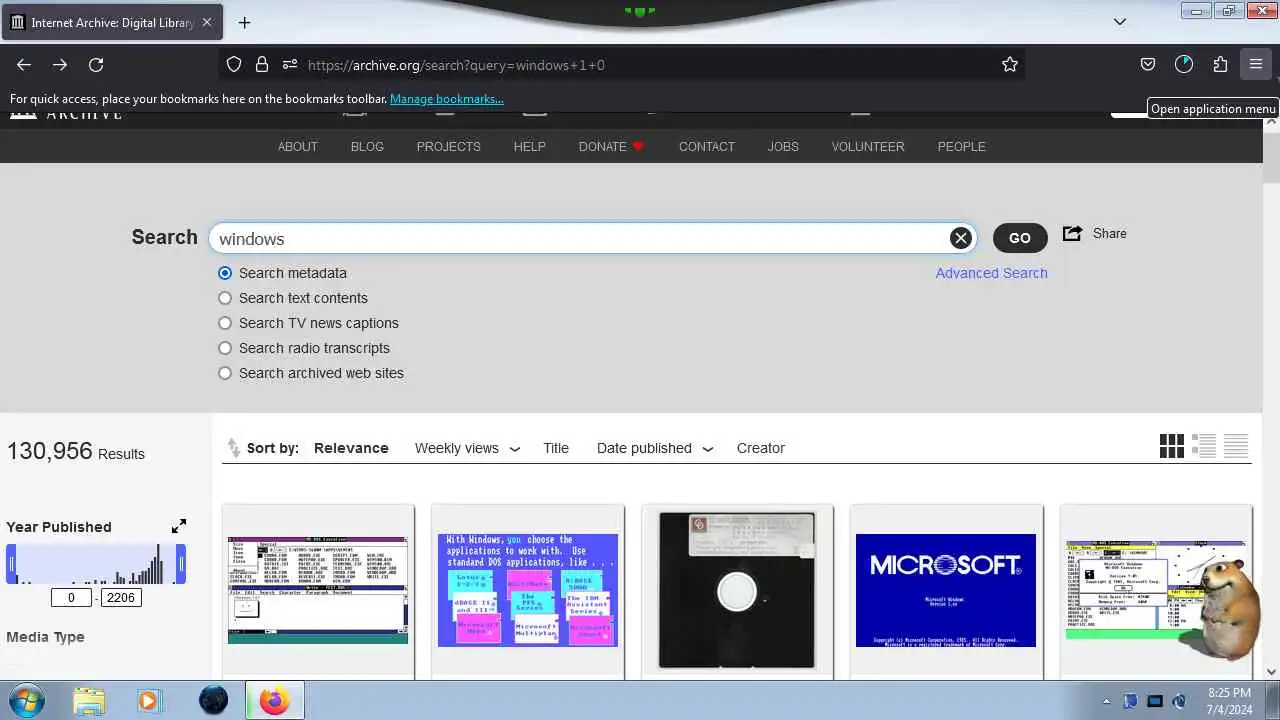This screenshot has width=1280, height=720.
Task: Open the Pocket save icon
Action: click(1148, 64)
